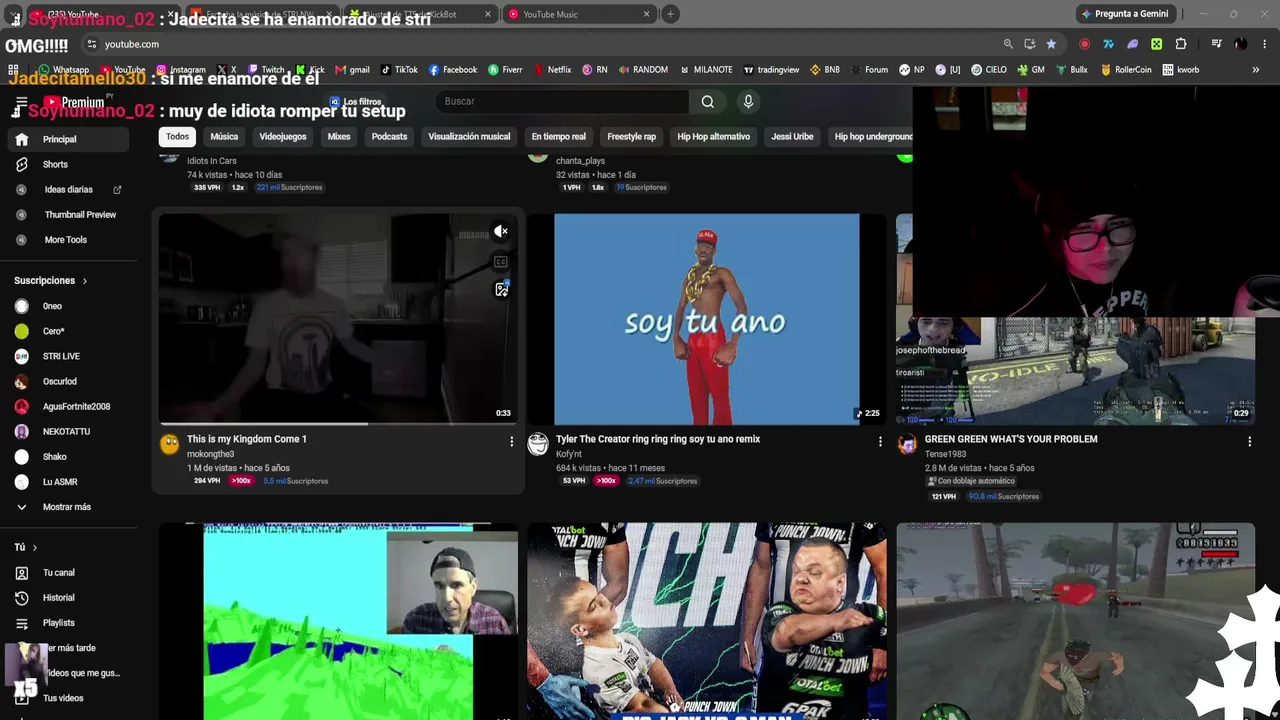
Task: Bookmark this page with the star icon
Action: [1051, 44]
